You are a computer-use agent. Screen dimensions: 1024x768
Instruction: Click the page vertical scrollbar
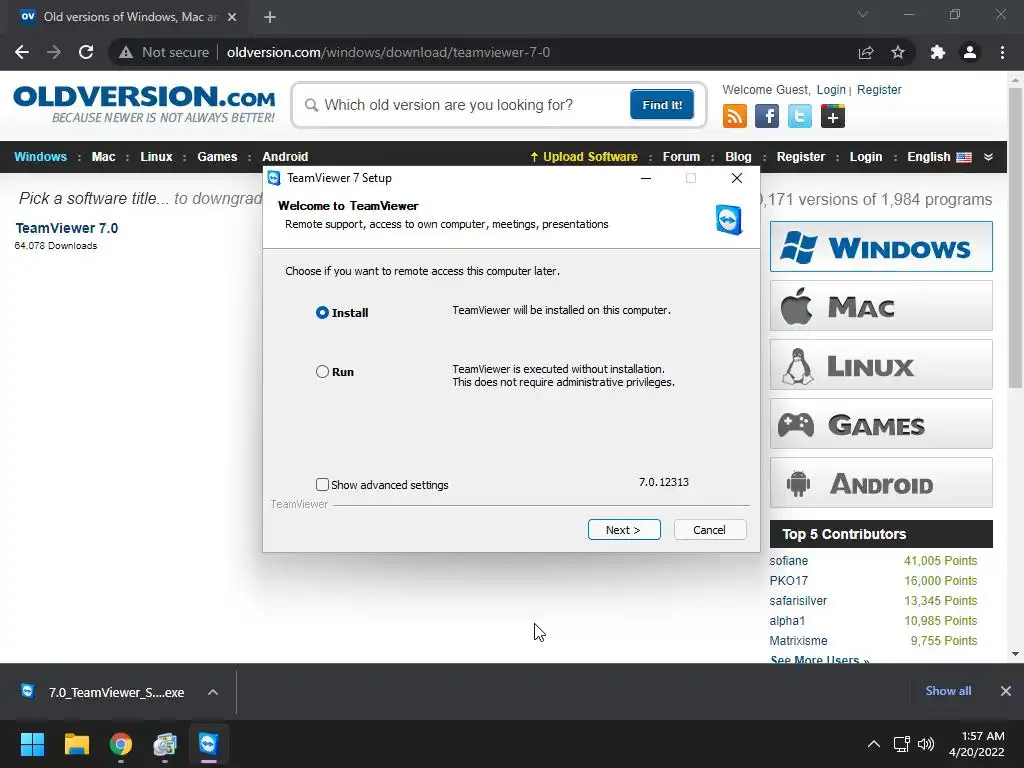1015,238
